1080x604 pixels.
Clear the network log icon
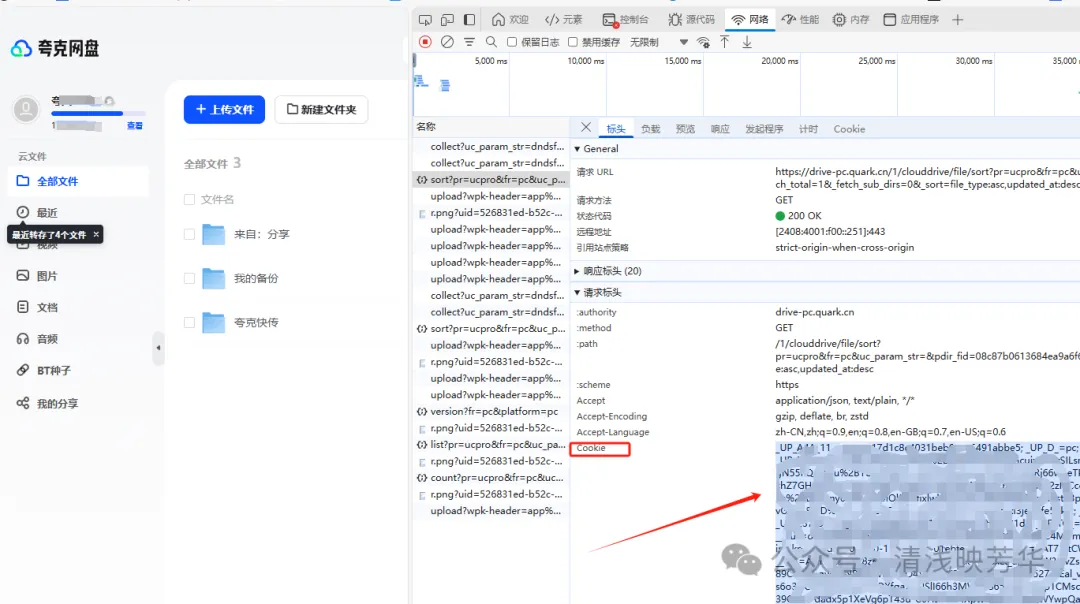click(x=447, y=42)
